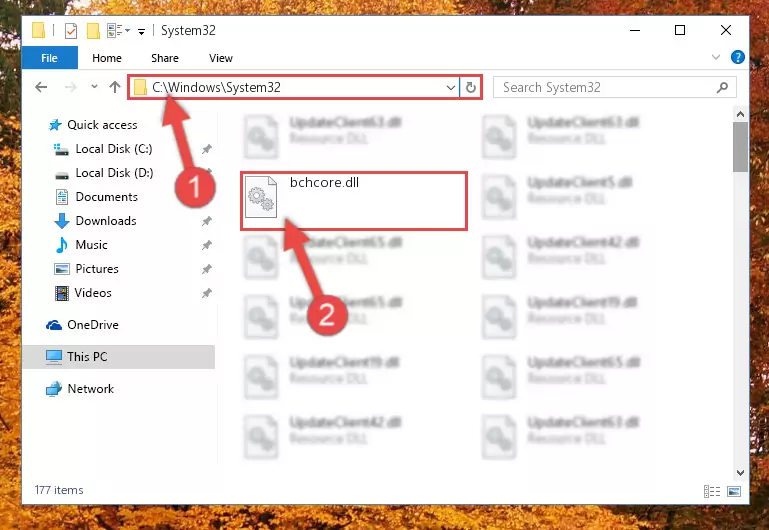Click the folder icon in the title bar
Image resolution: width=769 pixels, height=530 pixels.
pos(39,30)
